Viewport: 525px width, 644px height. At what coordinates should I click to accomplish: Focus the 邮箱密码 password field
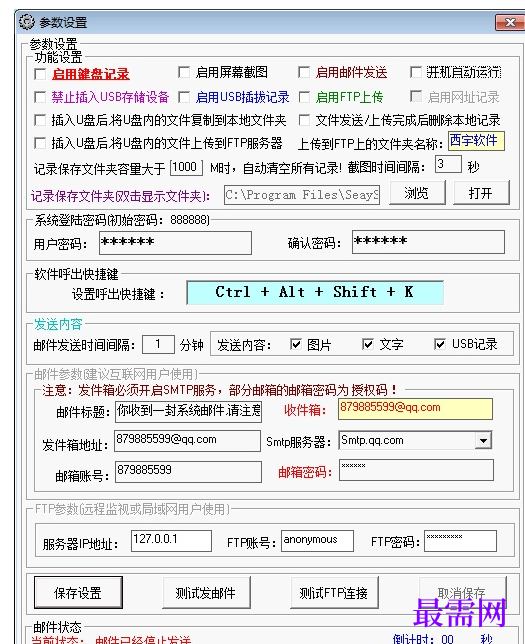point(417,470)
